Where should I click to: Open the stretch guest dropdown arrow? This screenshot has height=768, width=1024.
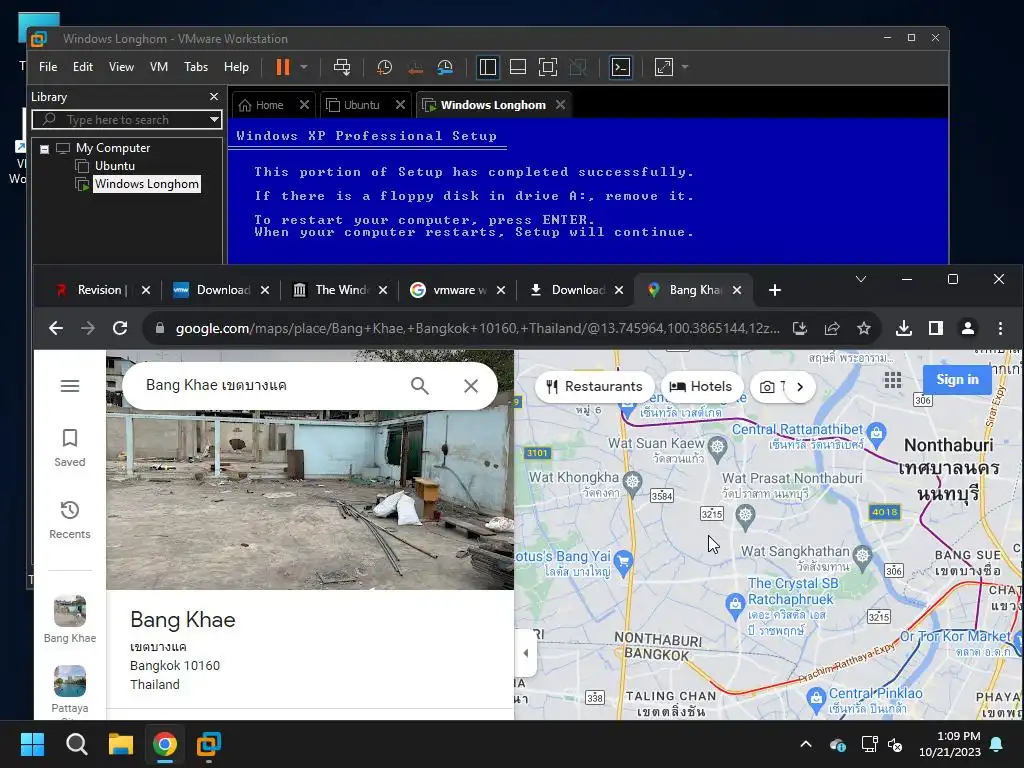(x=684, y=67)
